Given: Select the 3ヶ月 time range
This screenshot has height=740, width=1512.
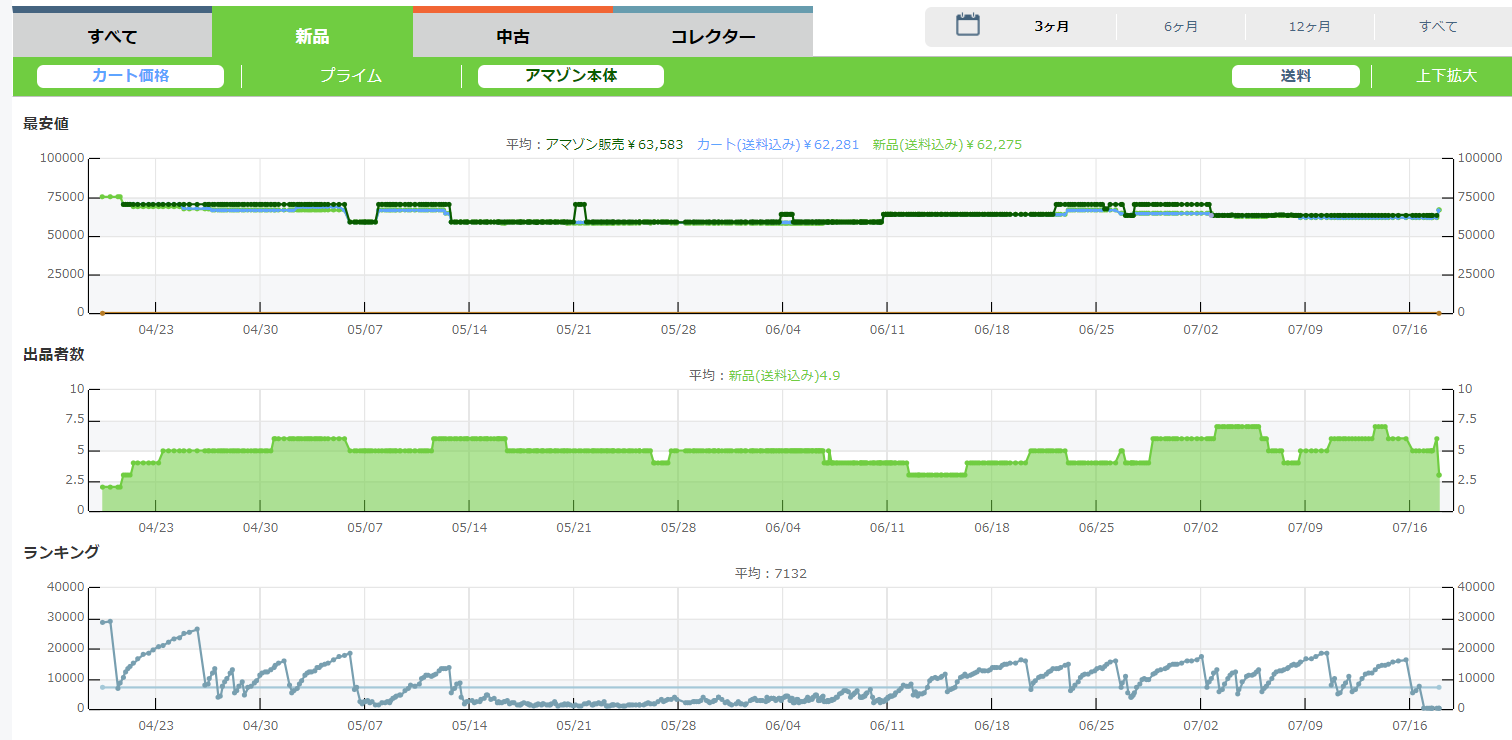Looking at the screenshot, I should [1051, 27].
